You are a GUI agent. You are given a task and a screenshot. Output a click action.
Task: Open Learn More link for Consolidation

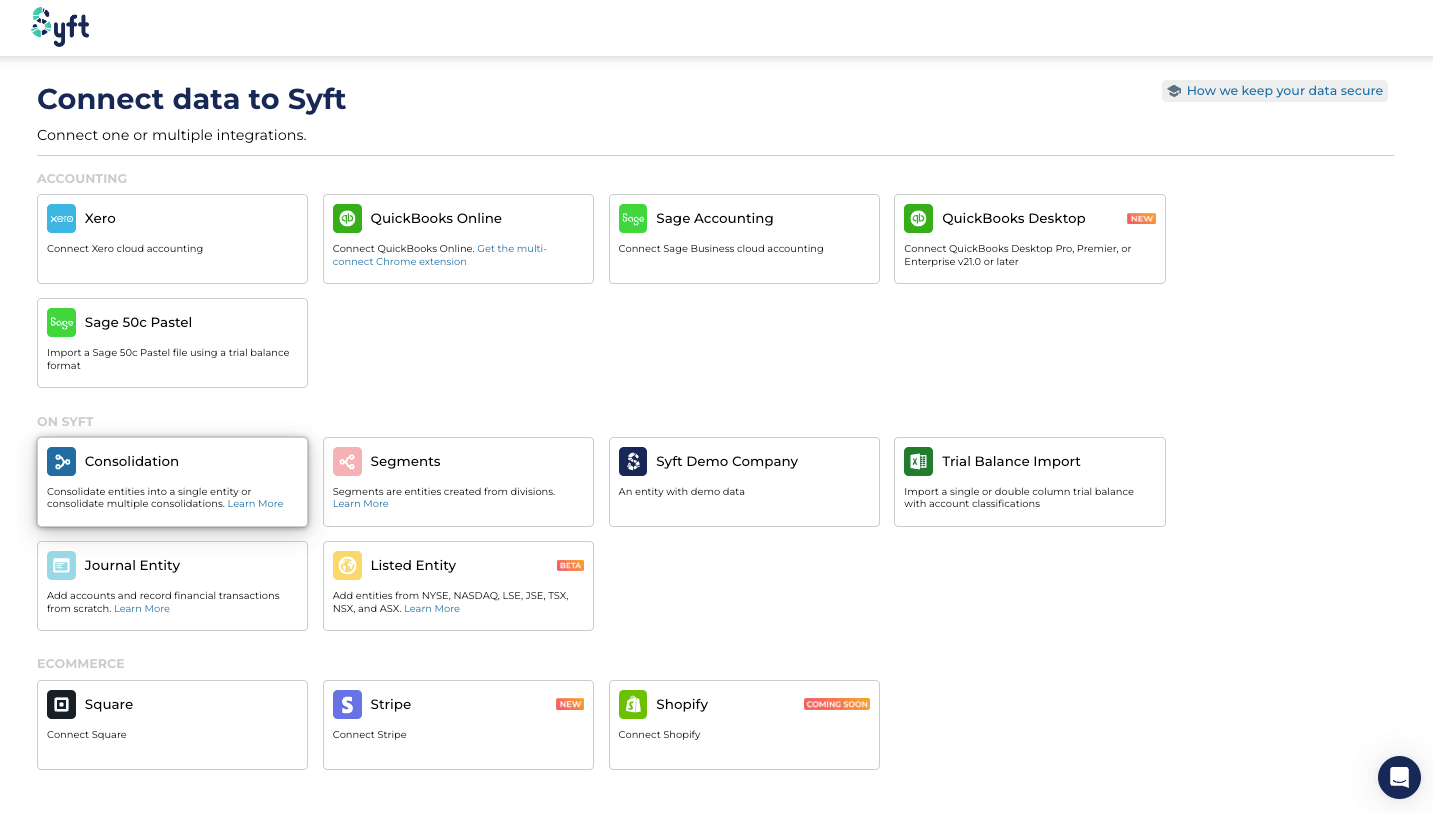(255, 504)
